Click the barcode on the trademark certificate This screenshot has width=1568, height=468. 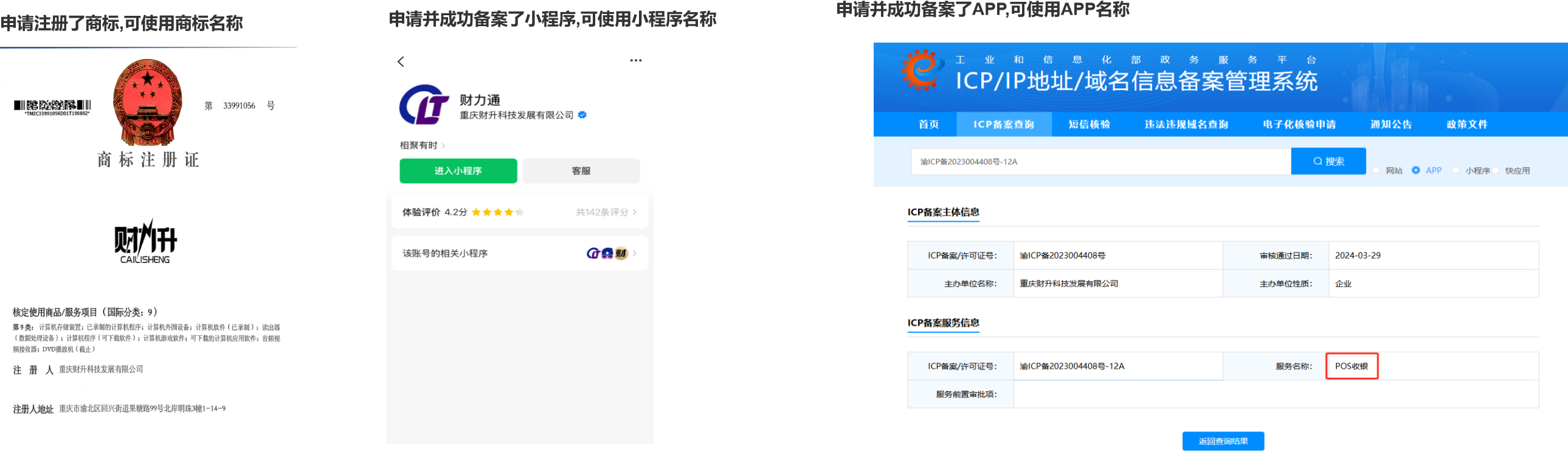point(53,106)
